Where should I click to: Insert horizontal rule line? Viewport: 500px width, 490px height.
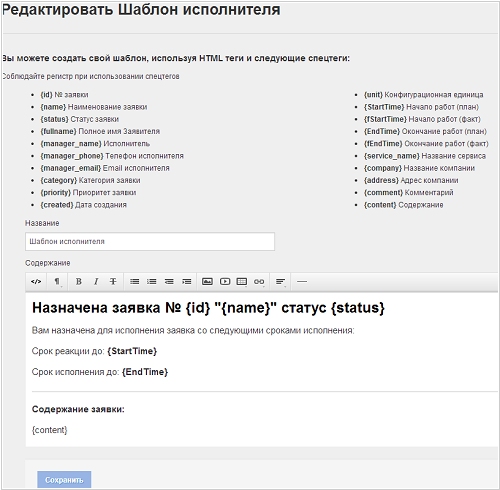coord(302,282)
